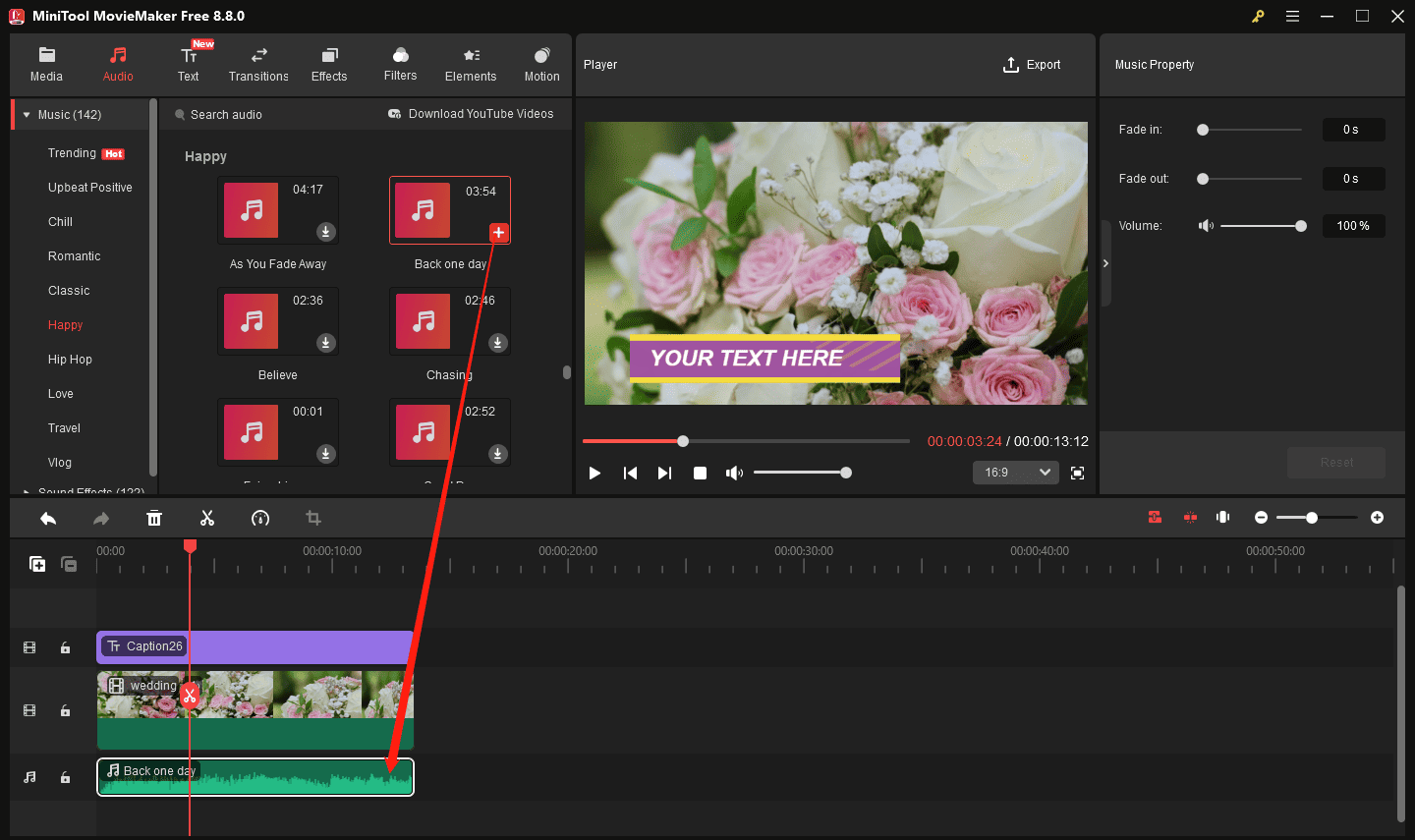Screen dimensions: 1415x840
Task: Open the Media tab
Action: click(46, 65)
